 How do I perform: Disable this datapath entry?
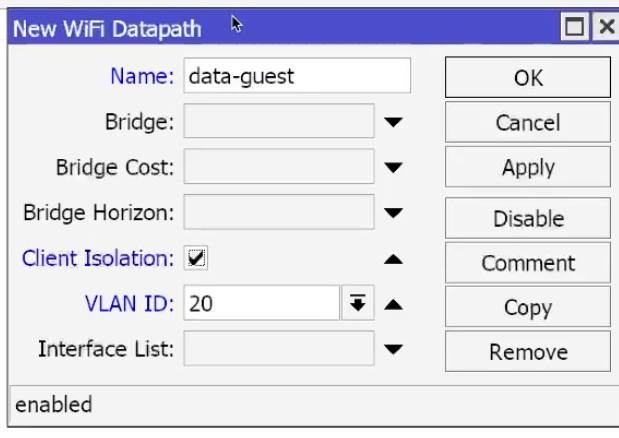pyautogui.click(x=528, y=218)
